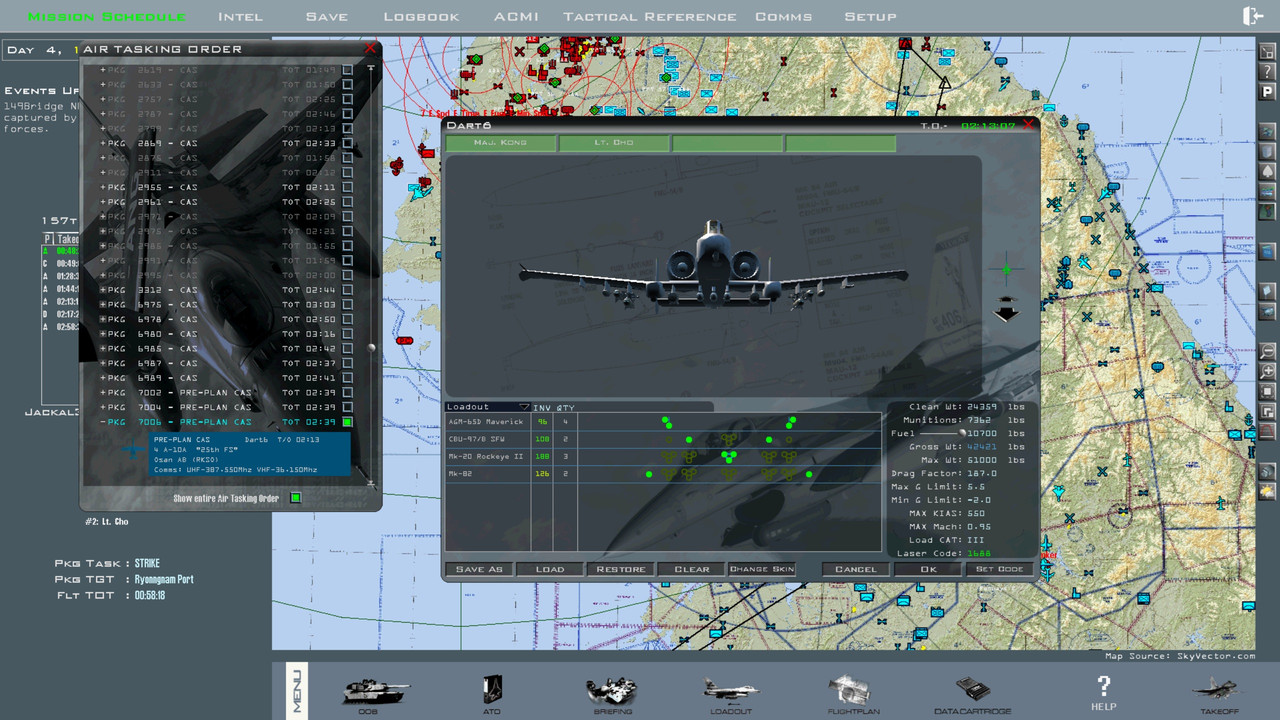Open the Logbook menu
The width and height of the screenshot is (1280, 720).
(x=421, y=17)
